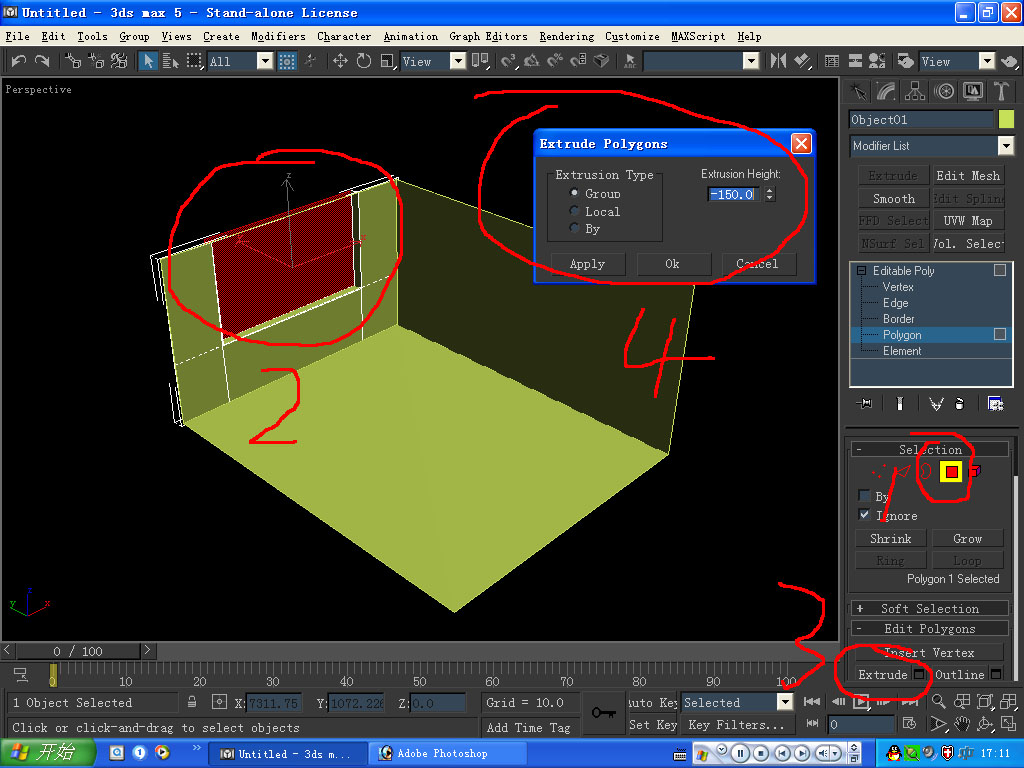
Task: Click the Pan hand viewport tool
Action: pyautogui.click(x=961, y=724)
